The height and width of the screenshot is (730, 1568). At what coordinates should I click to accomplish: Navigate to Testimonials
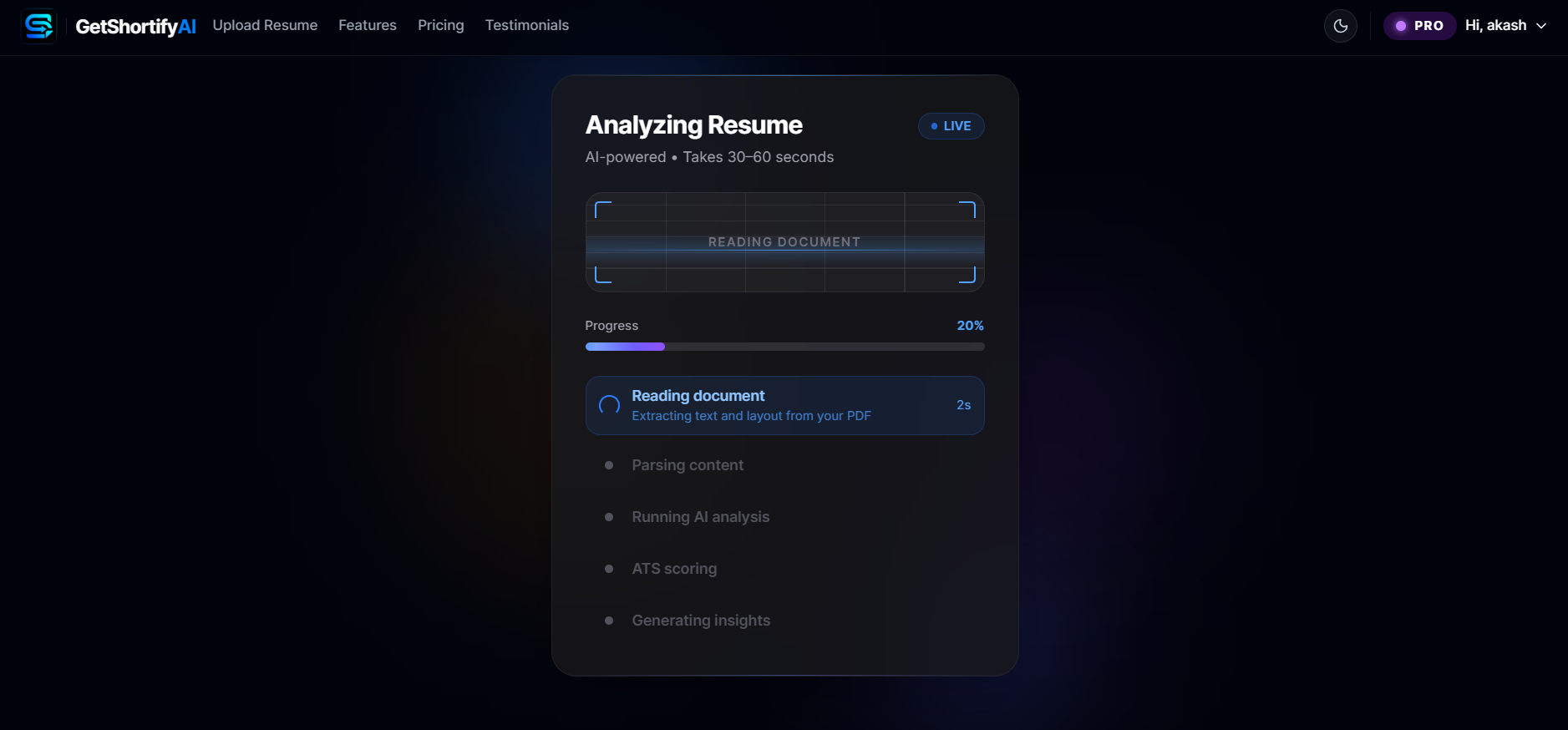pos(527,25)
